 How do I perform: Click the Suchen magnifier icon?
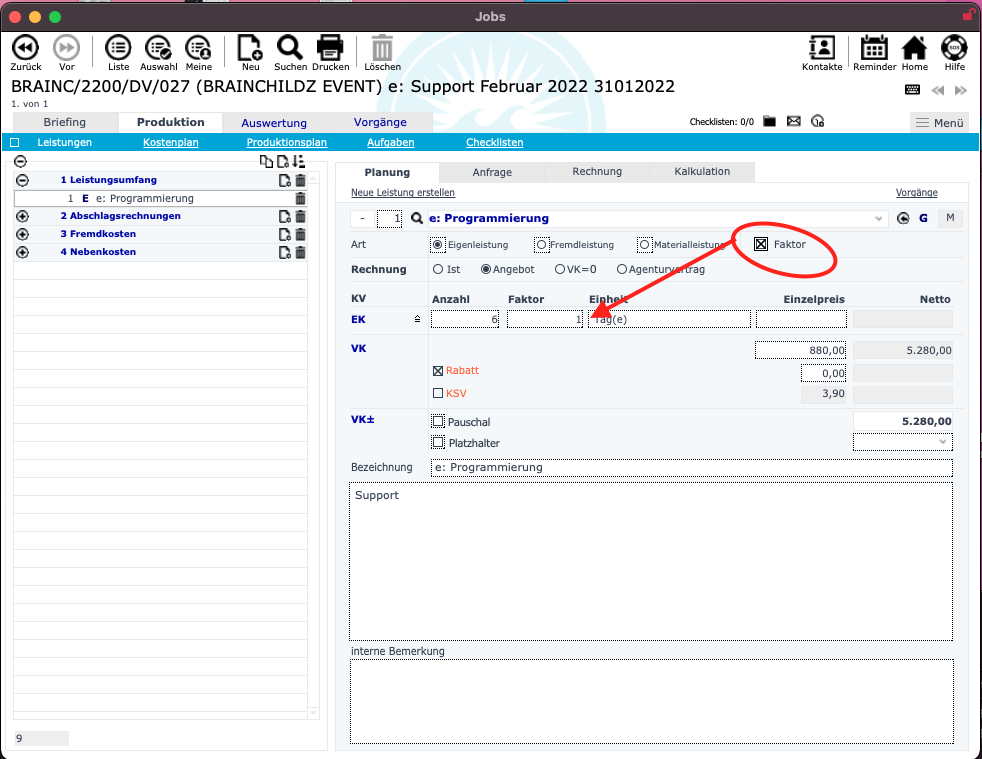(290, 48)
